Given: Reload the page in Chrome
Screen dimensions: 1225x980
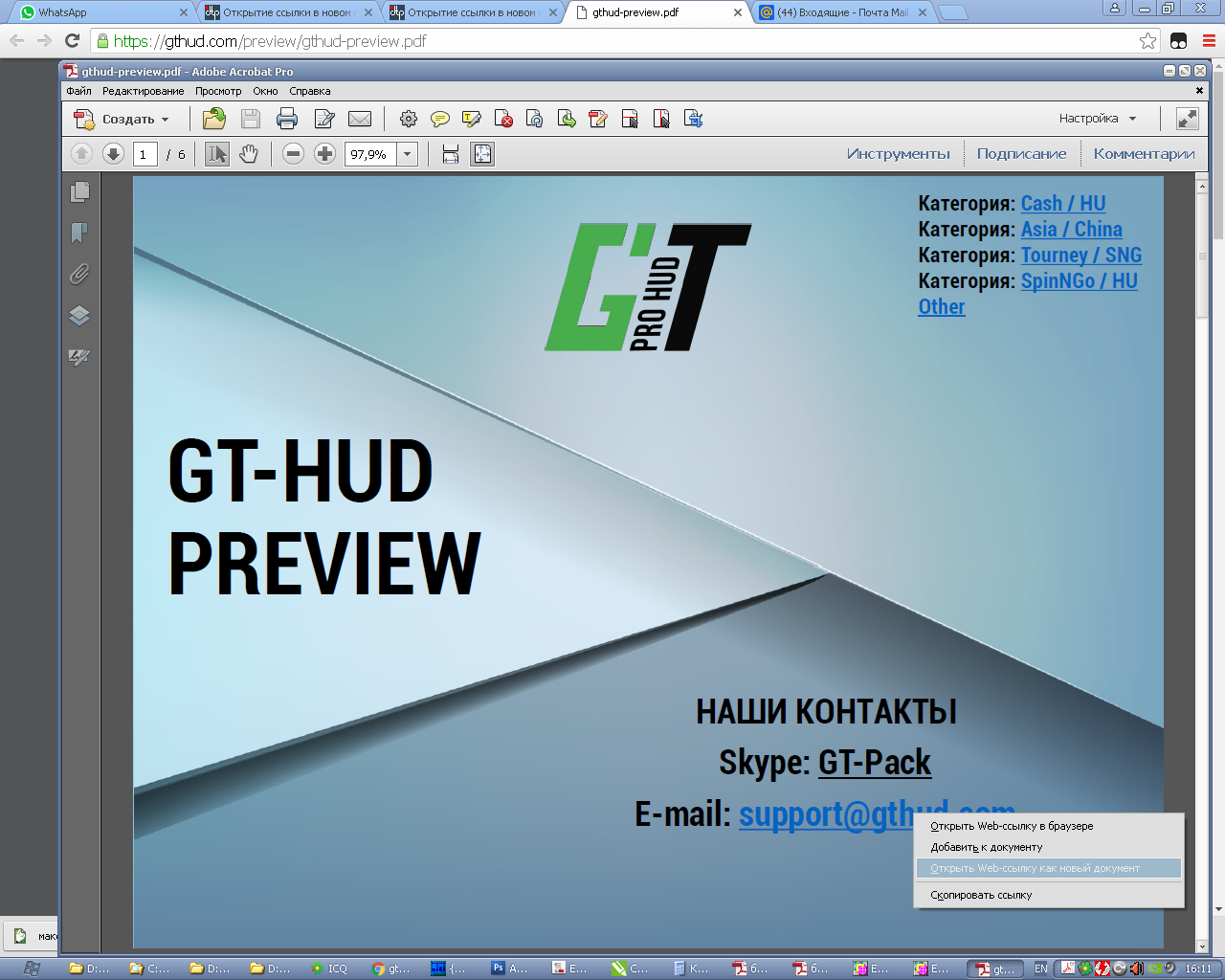Looking at the screenshot, I should [72, 41].
